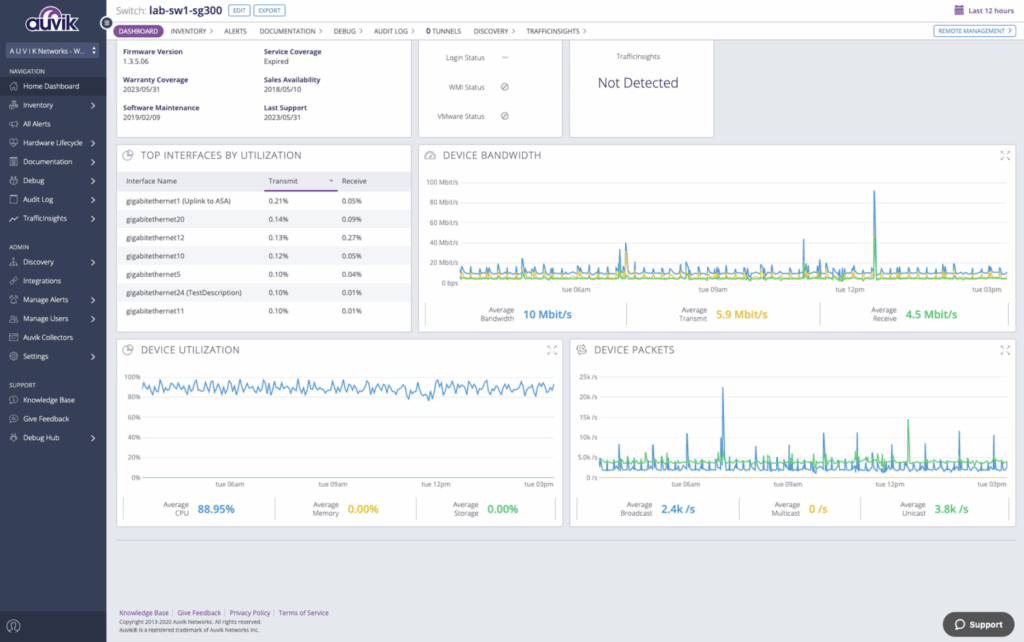This screenshot has width=1024, height=642.
Task: Expand the Inventory sidebar menu
Action: [93, 105]
